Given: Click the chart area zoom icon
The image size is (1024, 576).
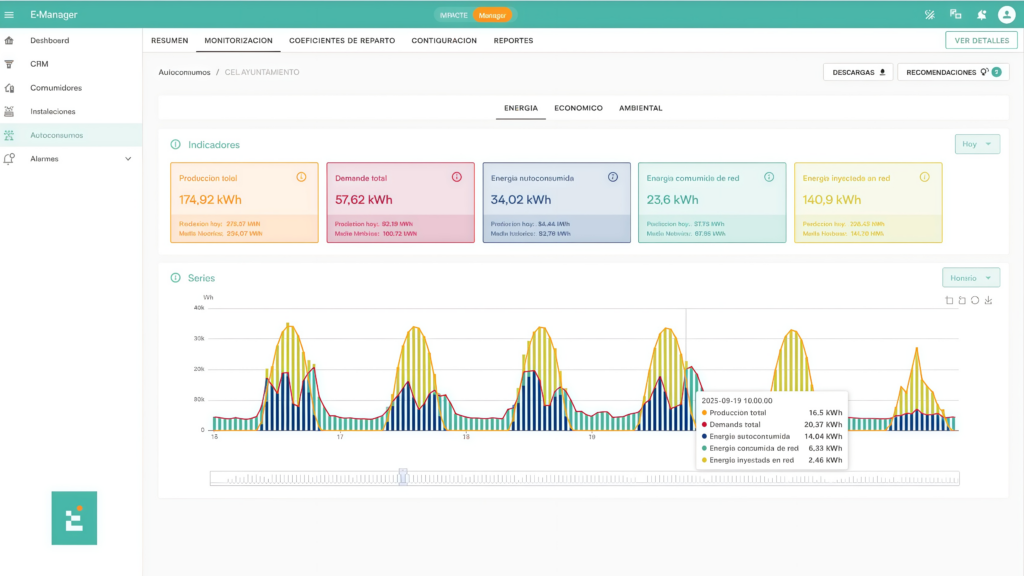Looking at the screenshot, I should (949, 300).
